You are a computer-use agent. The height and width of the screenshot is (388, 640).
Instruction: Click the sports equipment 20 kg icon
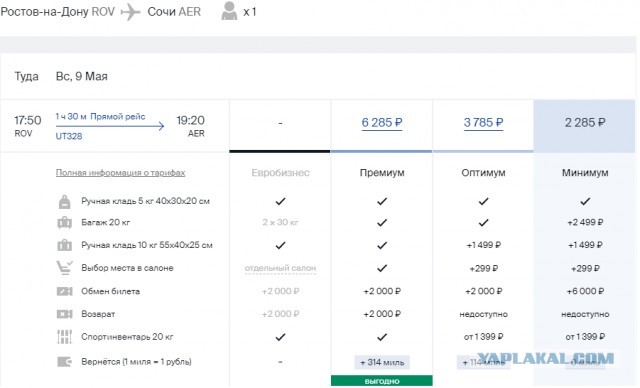click(x=64, y=337)
